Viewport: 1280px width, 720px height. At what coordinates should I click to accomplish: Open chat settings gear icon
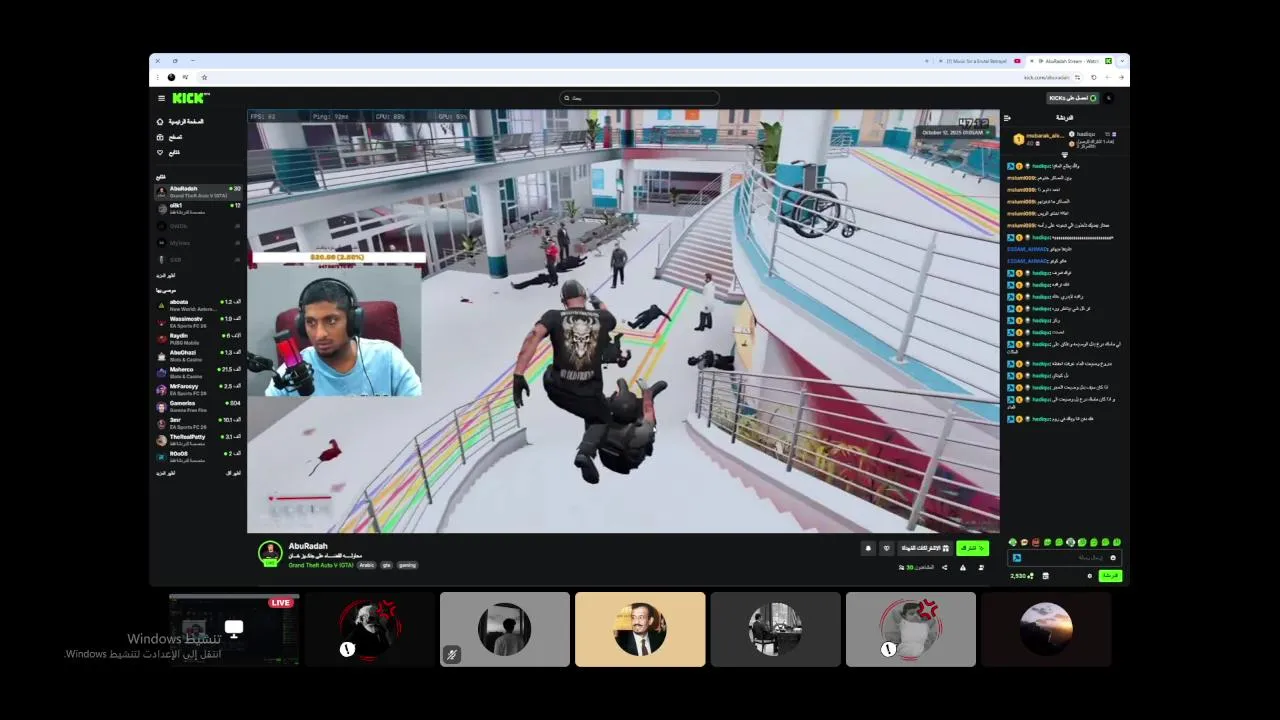pos(1090,576)
